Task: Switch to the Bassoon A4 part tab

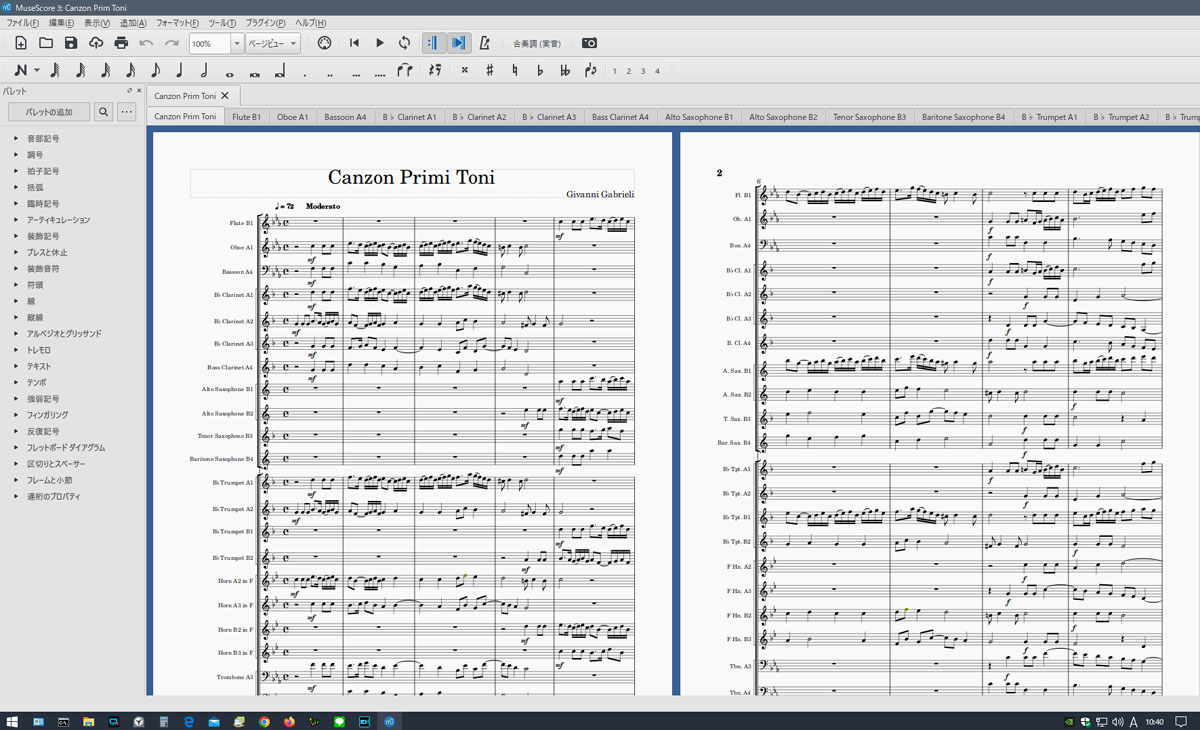Action: (x=345, y=117)
